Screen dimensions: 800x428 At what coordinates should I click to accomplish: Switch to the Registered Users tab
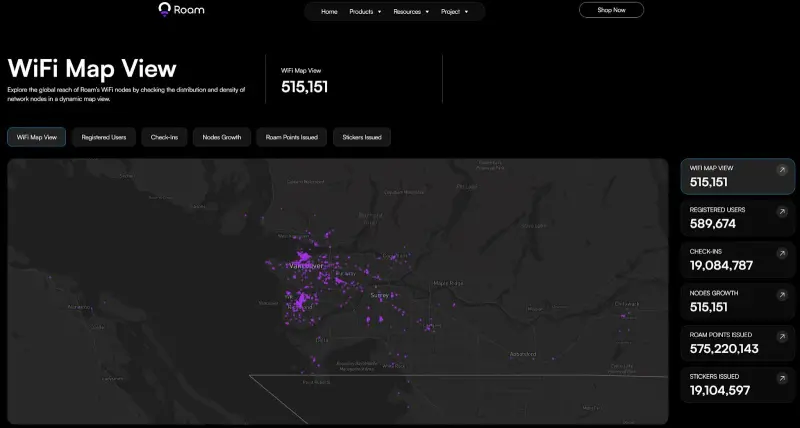(104, 137)
